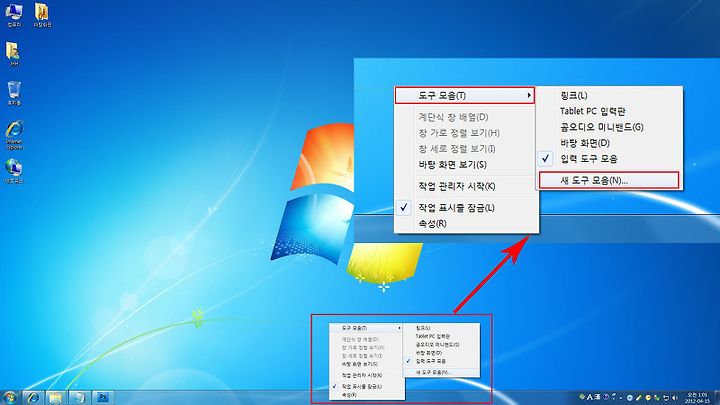Screen dimensions: 720x405
Task: Click 창 가로 정렬 보기(H) in enlarged menu
Action: tap(465, 133)
